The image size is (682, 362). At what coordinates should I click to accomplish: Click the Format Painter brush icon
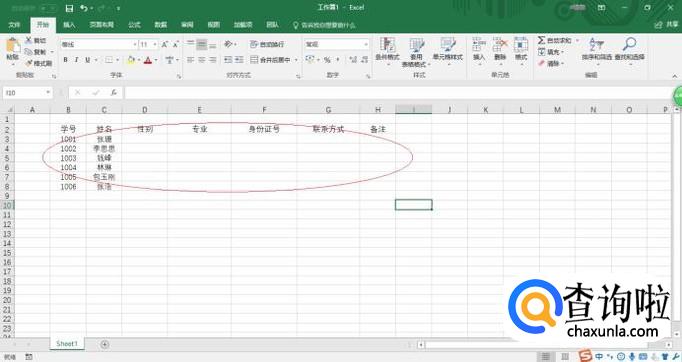(x=29, y=64)
